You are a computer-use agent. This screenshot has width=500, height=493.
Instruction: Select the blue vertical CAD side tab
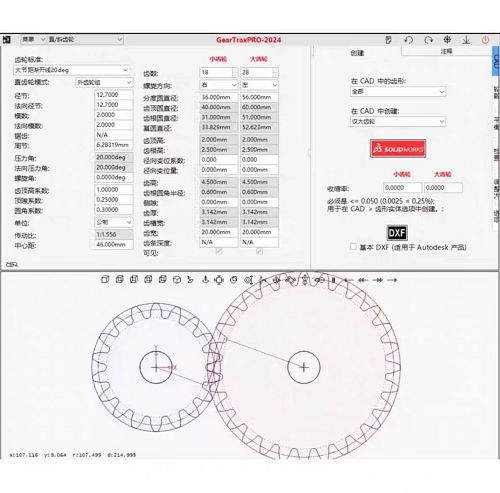point(496,61)
